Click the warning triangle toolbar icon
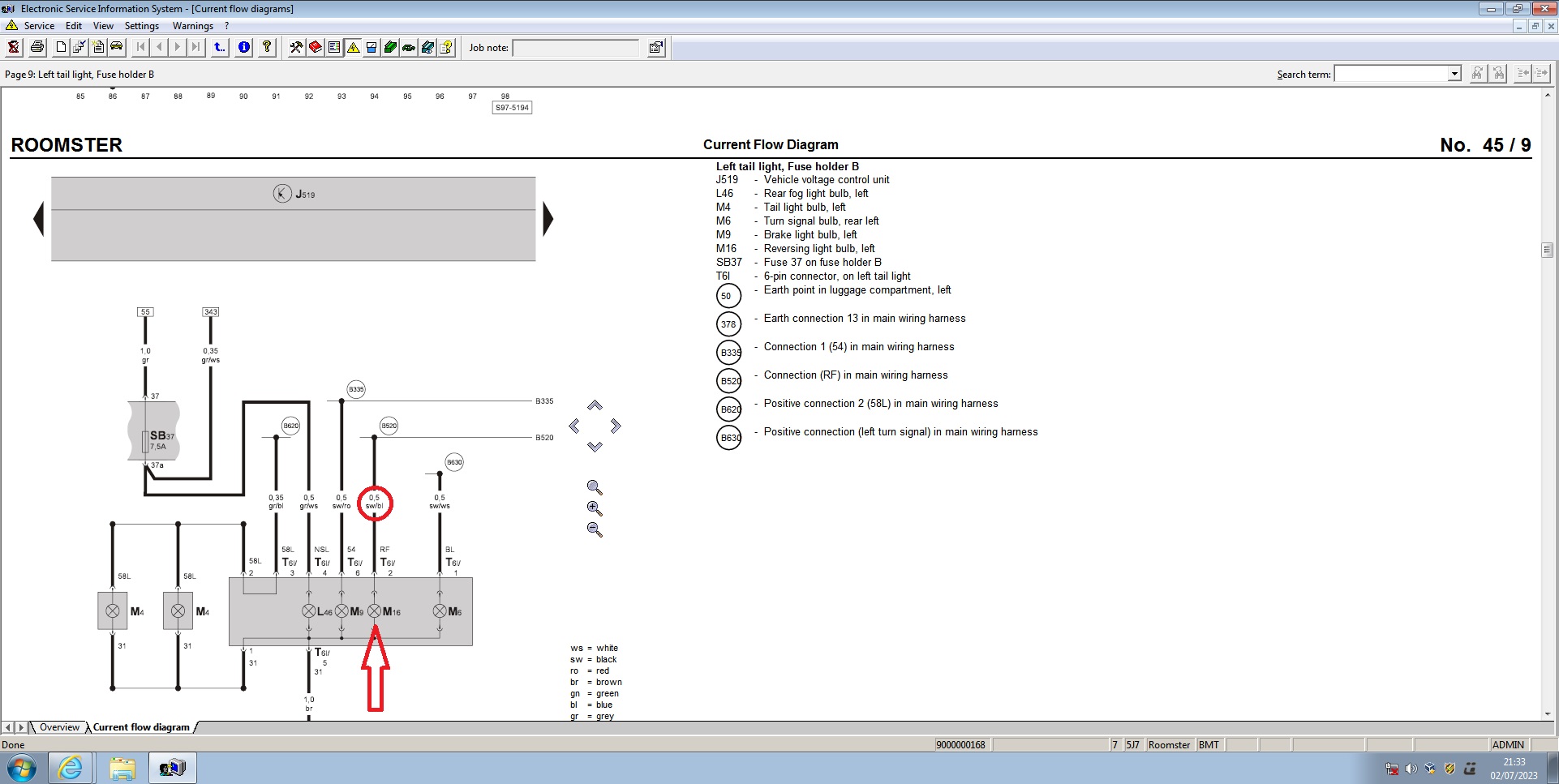The image size is (1559, 784). tap(352, 47)
